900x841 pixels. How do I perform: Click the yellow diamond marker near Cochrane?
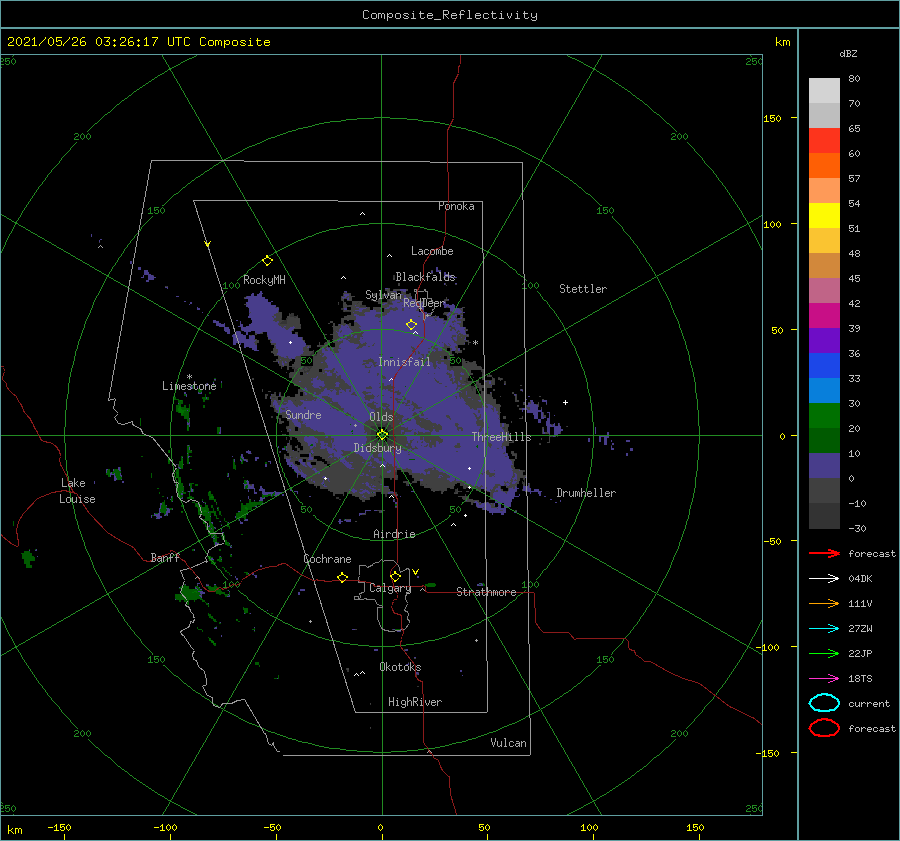click(x=342, y=577)
